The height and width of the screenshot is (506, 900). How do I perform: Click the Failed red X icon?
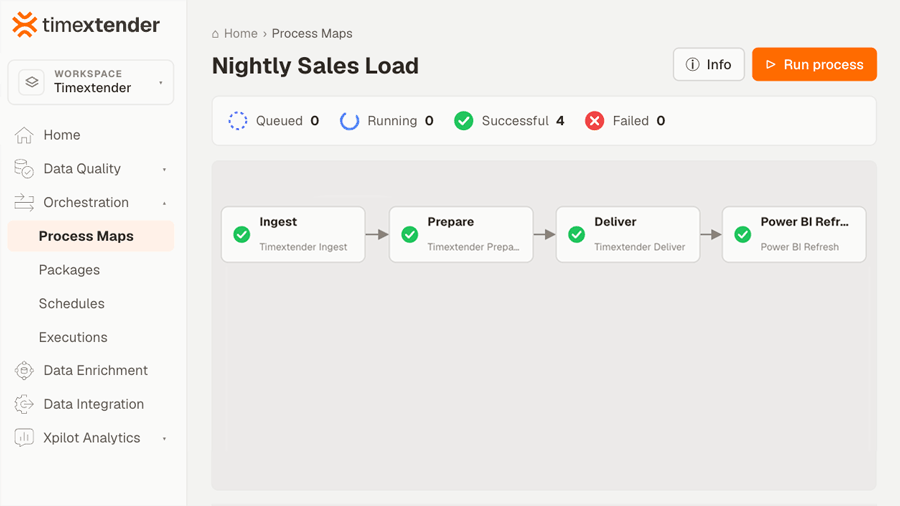point(595,120)
